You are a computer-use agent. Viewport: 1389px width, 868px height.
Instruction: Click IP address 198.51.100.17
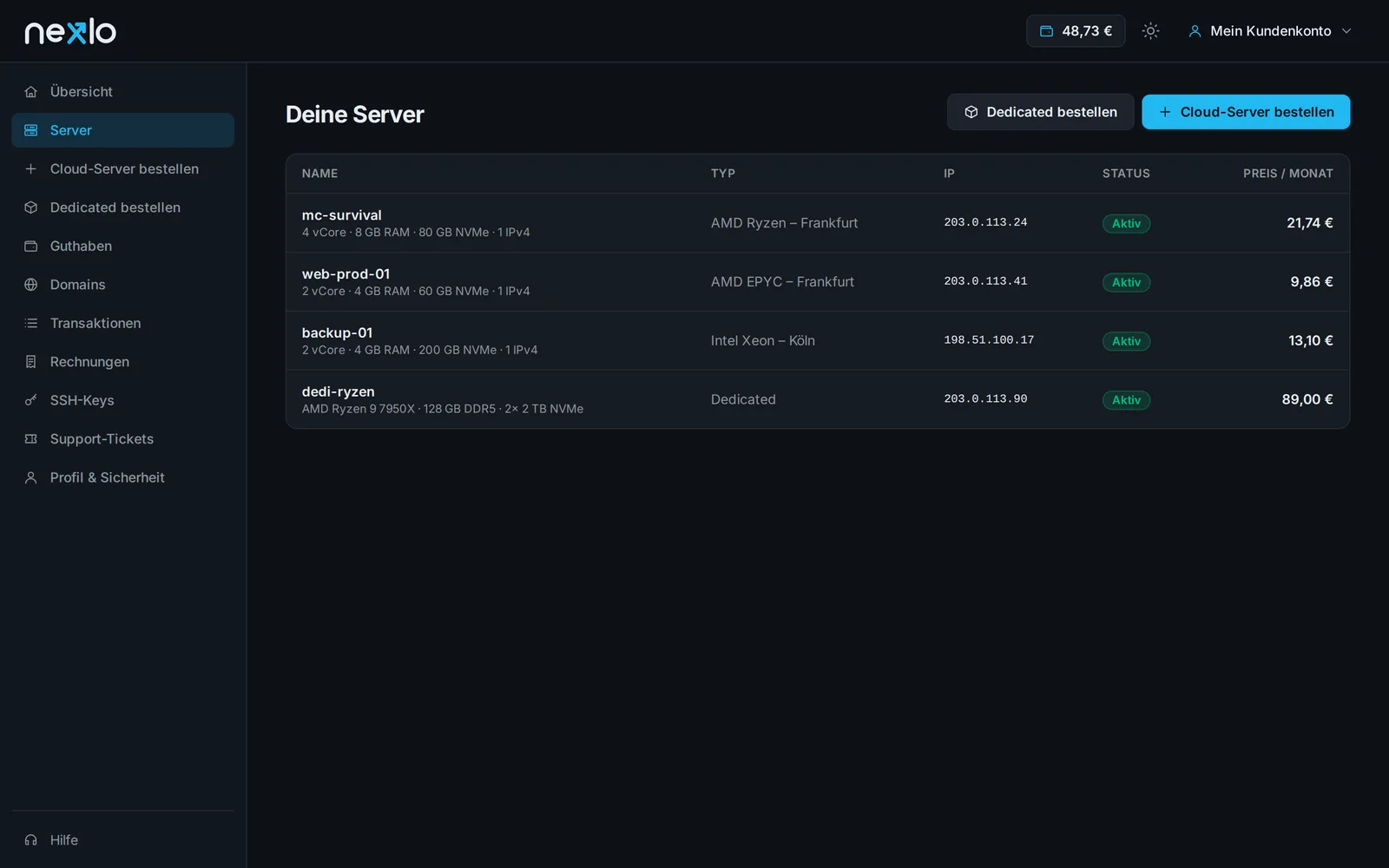[x=989, y=341]
